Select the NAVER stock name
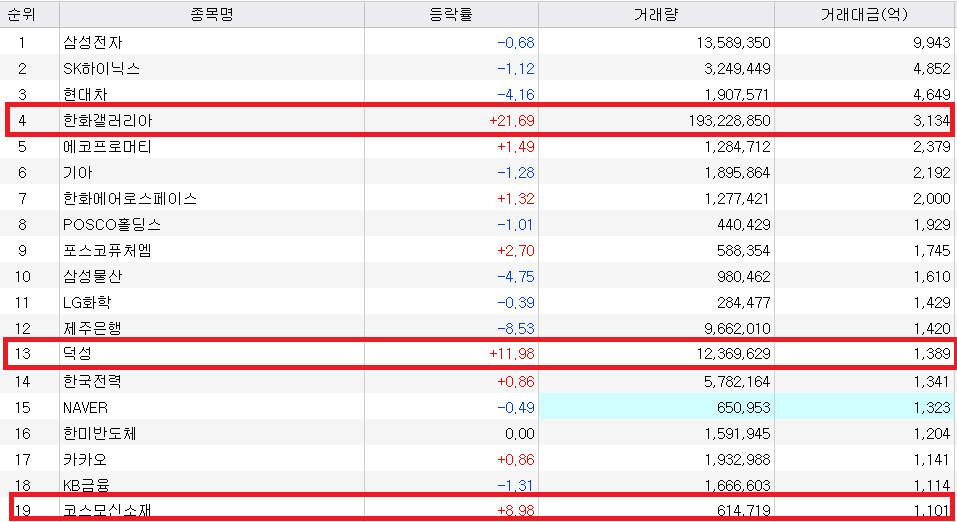The width and height of the screenshot is (957, 522). coord(85,408)
